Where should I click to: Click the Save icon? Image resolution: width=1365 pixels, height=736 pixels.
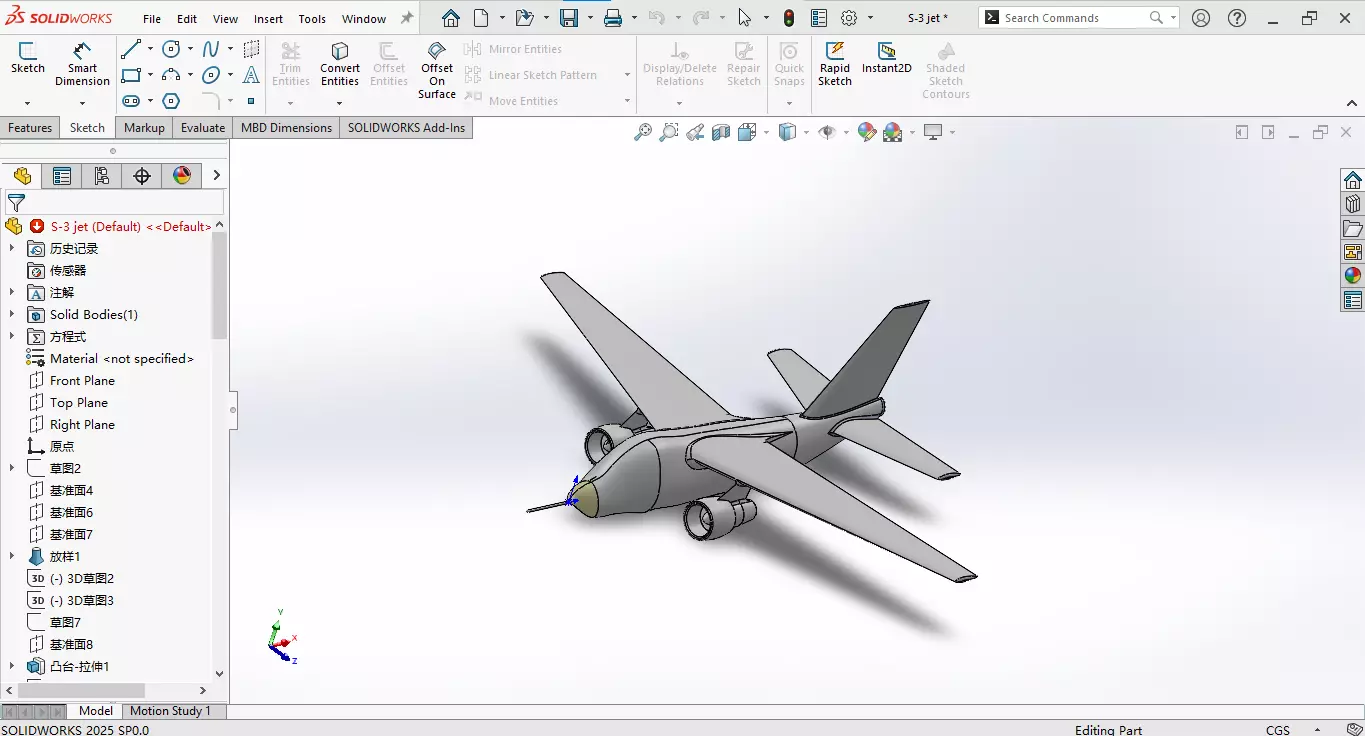[x=569, y=18]
